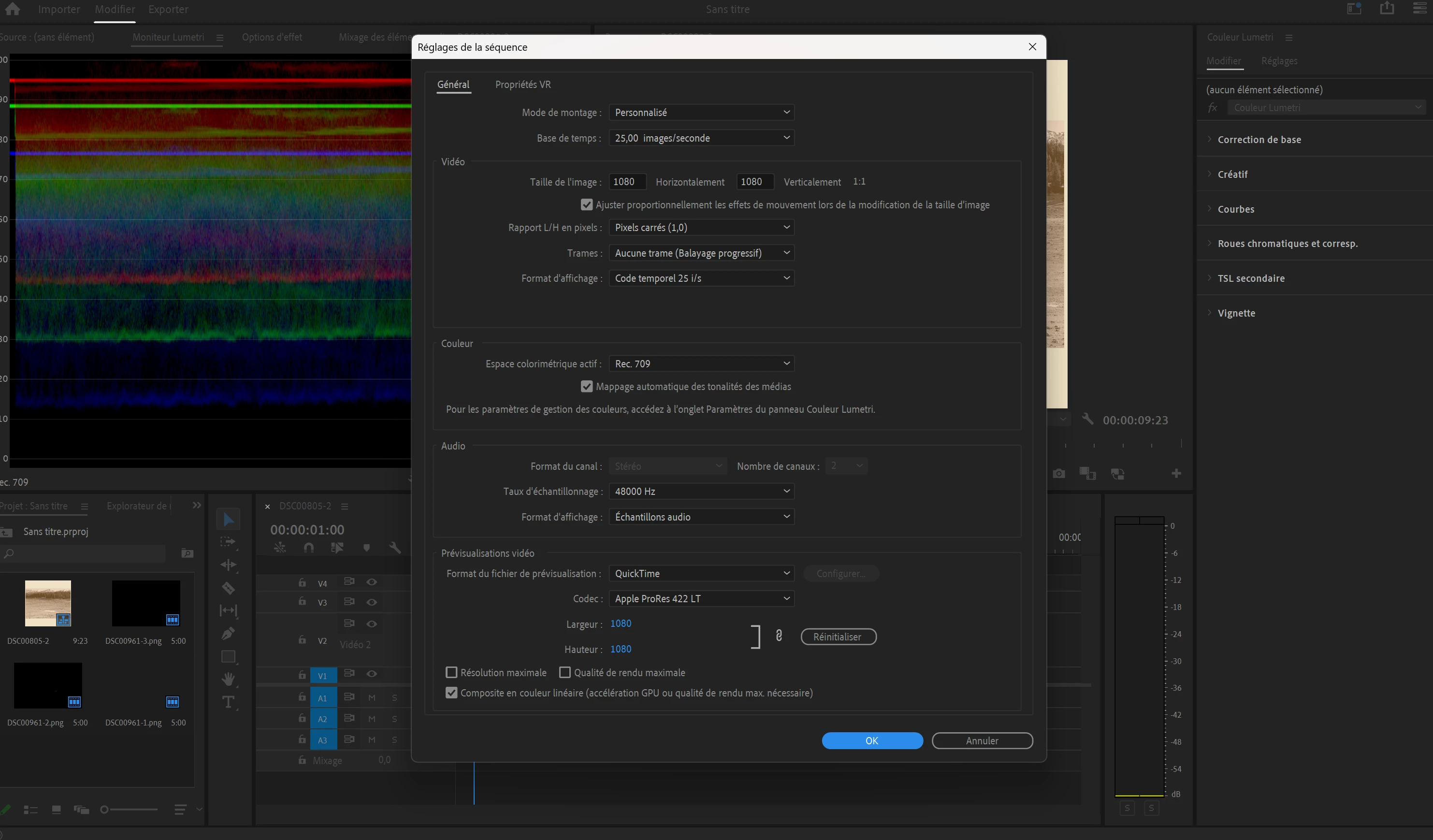Click the chain link icon for preview size
The height and width of the screenshot is (840, 1433).
click(x=779, y=636)
